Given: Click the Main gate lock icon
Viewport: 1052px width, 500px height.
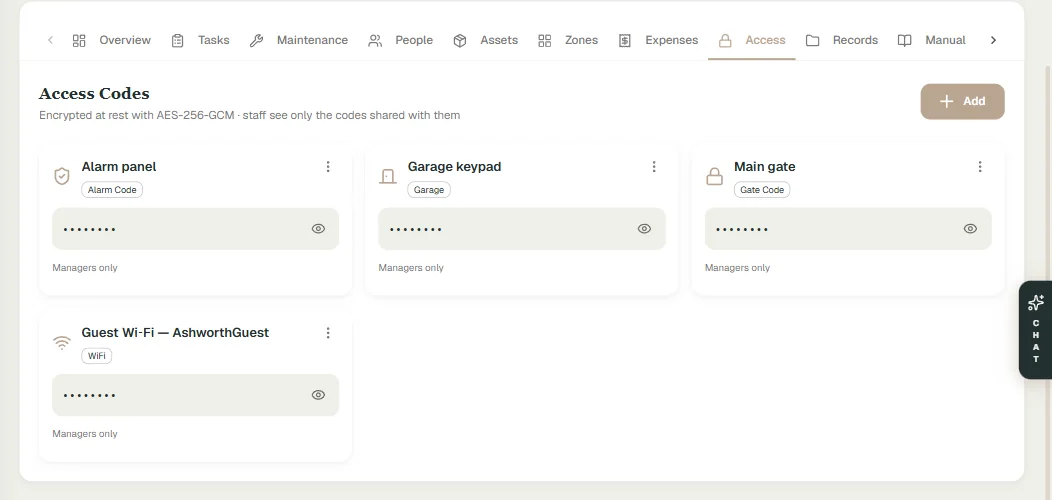Looking at the screenshot, I should click(x=715, y=177).
